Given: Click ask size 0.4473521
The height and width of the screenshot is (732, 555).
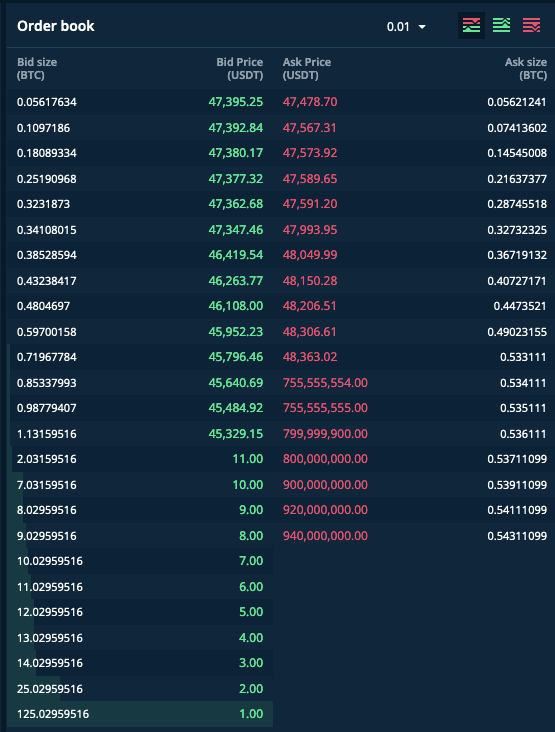Looking at the screenshot, I should pyautogui.click(x=520, y=306).
